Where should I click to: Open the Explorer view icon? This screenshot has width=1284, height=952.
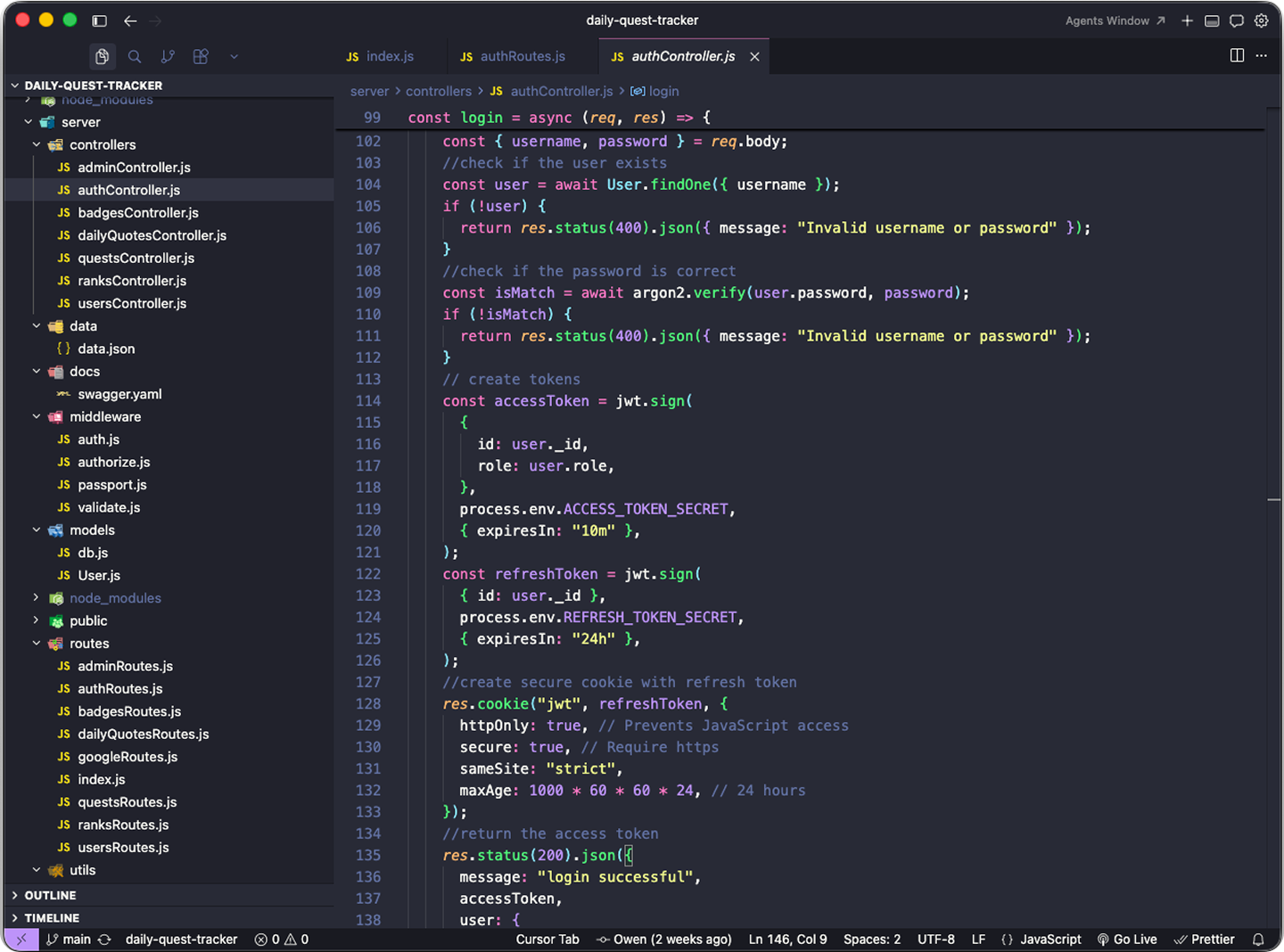(103, 56)
